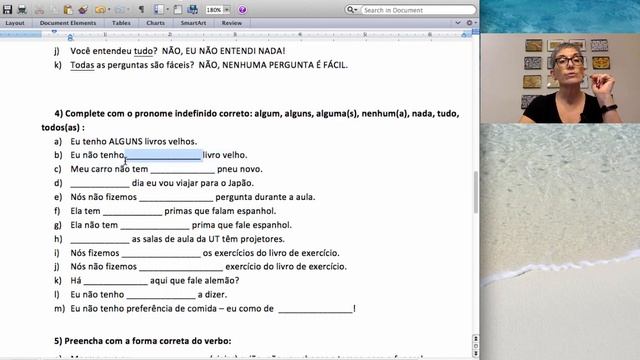640x360 pixels.
Task: Click the Undo arrow icon
Action: tap(100, 9)
